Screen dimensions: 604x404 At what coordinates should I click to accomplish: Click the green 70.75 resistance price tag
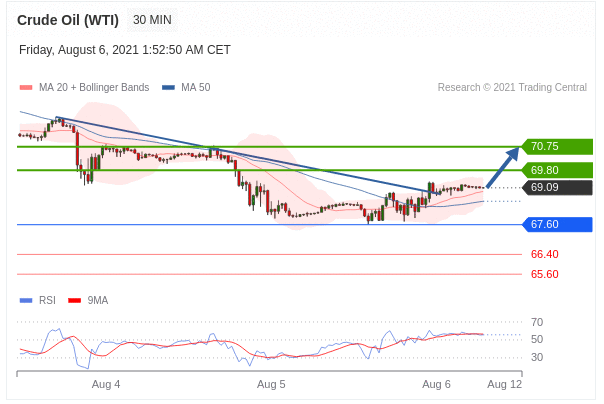click(556, 146)
